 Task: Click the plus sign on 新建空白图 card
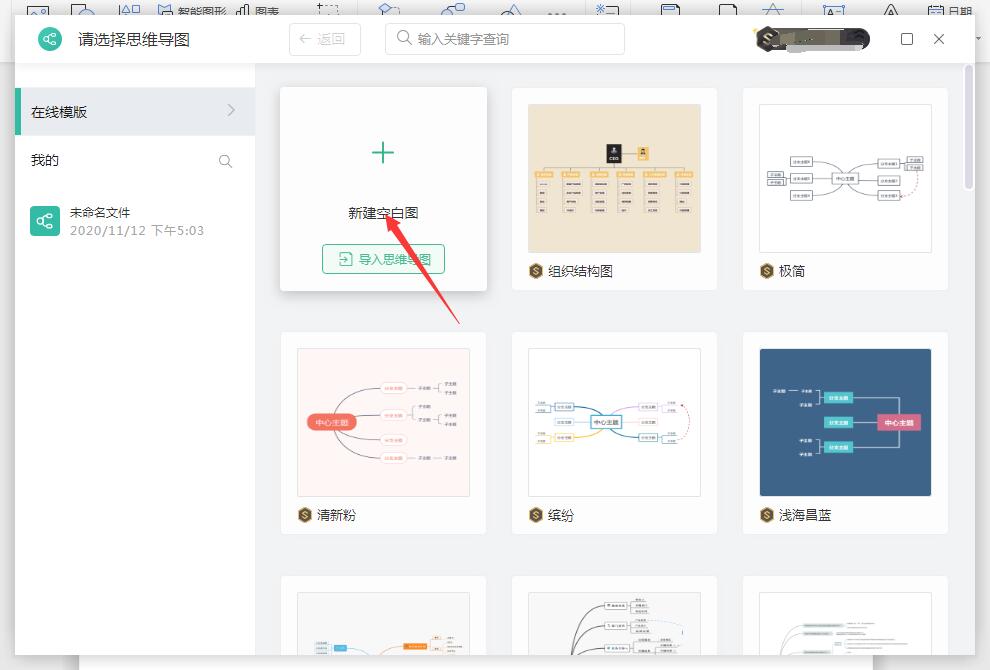383,153
